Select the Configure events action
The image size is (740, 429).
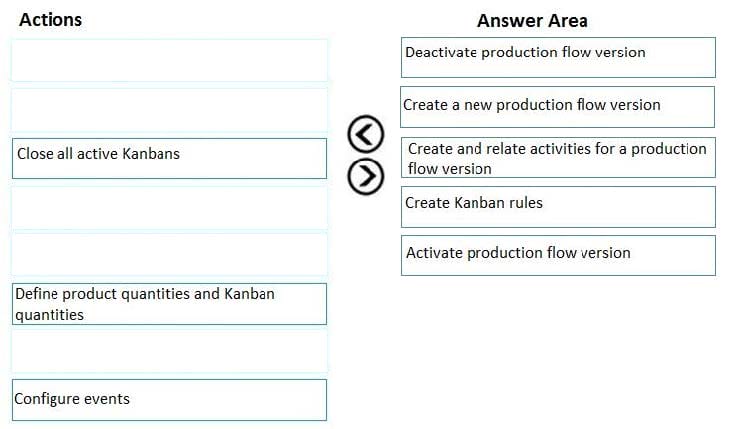click(x=169, y=400)
